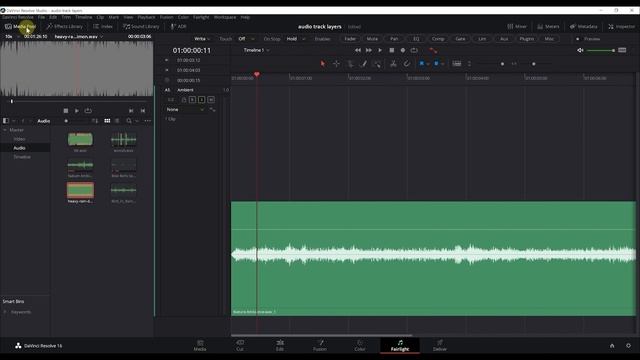Open the Metadata panel
Screen dimensions: 640x360
click(583, 27)
